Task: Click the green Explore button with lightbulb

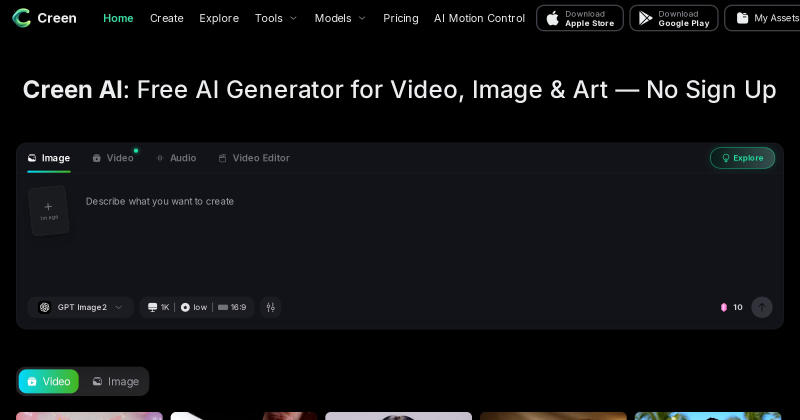Action: [742, 158]
